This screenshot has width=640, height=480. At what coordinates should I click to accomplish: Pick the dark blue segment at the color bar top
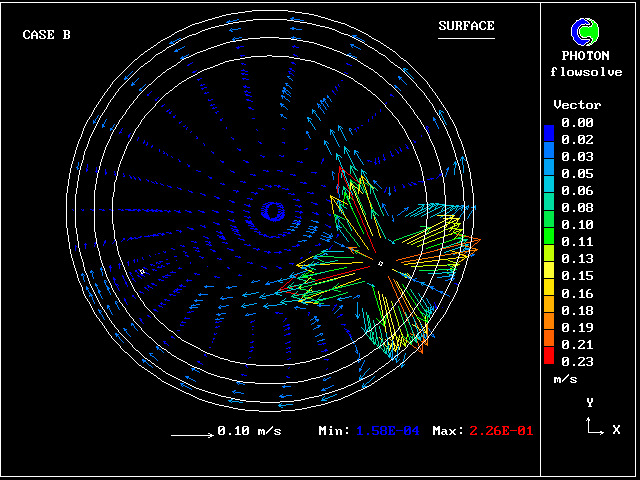[x=548, y=130]
